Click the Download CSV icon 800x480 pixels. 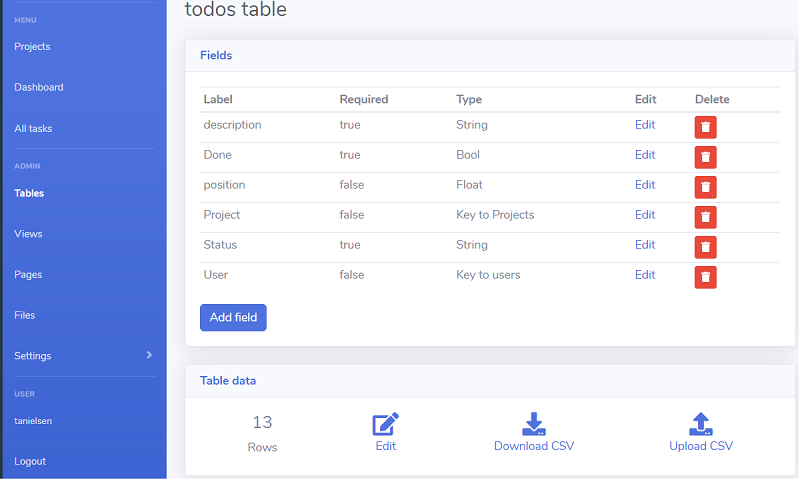(534, 424)
